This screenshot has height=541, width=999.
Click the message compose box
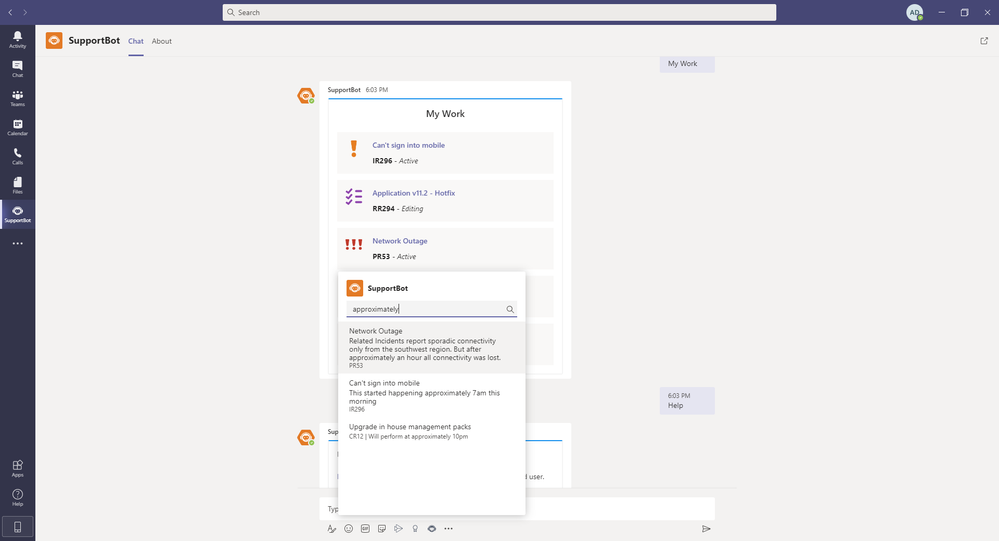click(517, 509)
